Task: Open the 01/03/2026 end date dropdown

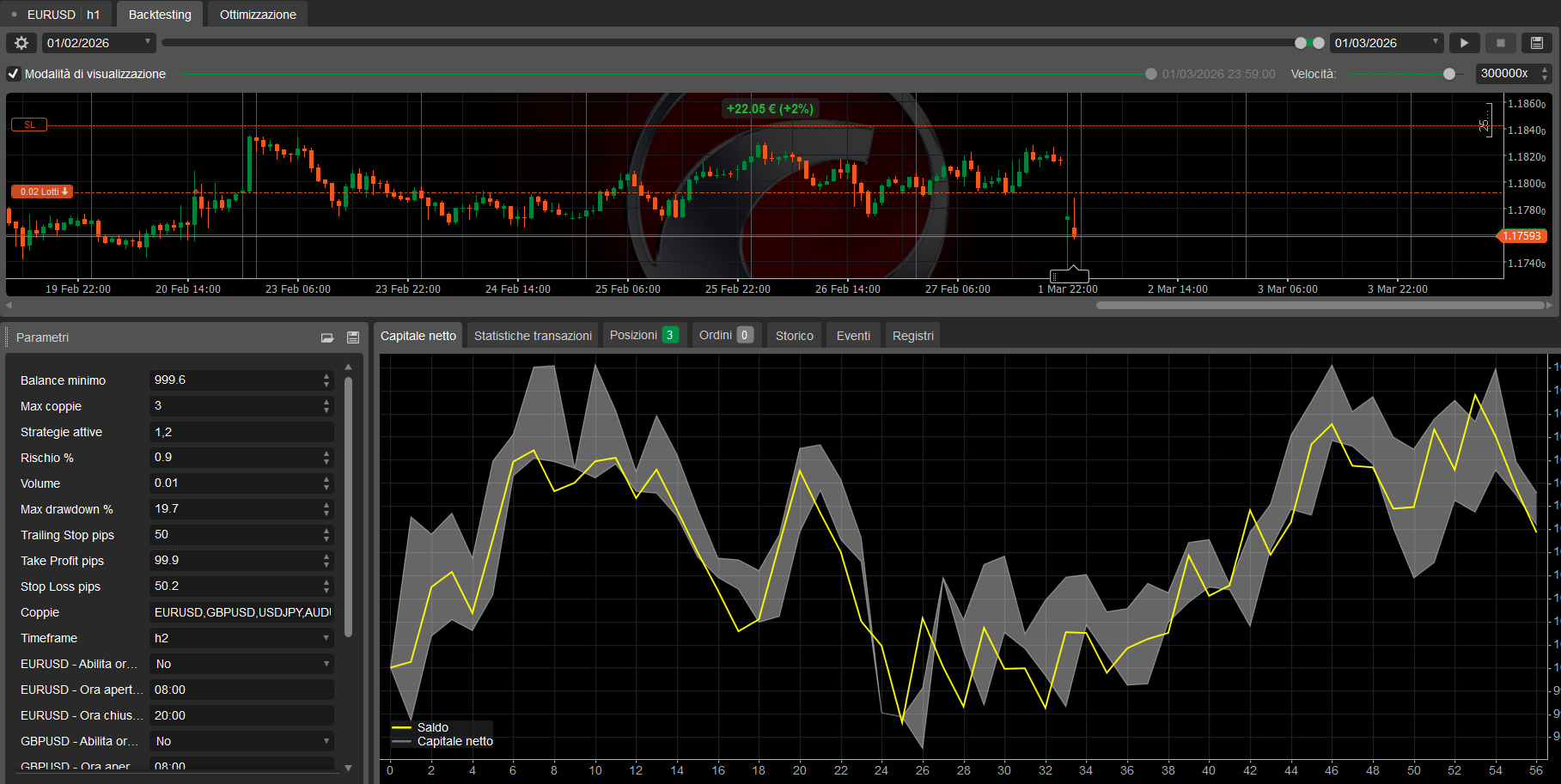Action: (1436, 42)
